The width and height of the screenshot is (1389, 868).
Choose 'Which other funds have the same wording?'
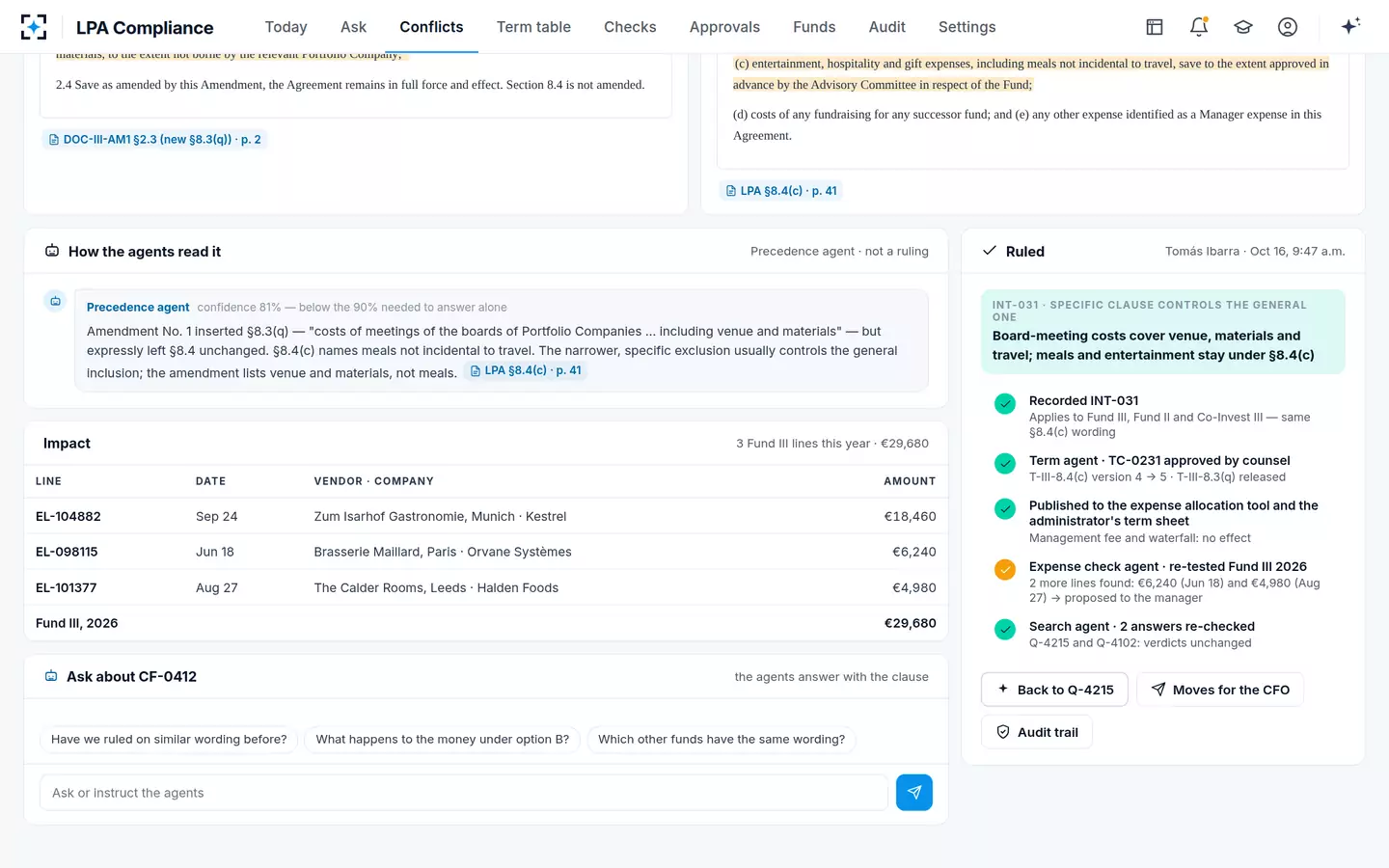(x=722, y=740)
